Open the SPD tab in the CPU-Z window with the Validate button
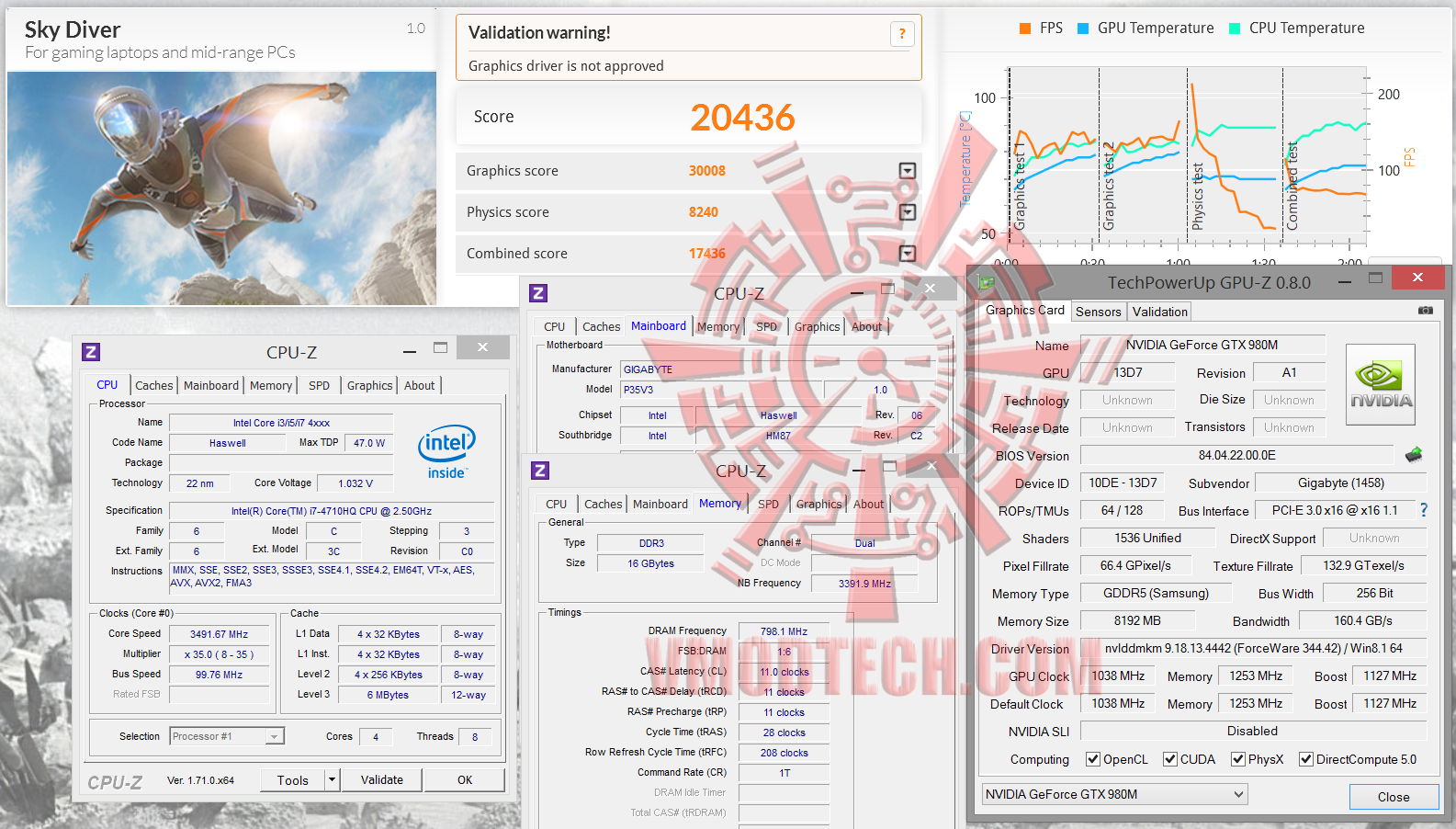Viewport: 1456px width, 829px height. 320,386
